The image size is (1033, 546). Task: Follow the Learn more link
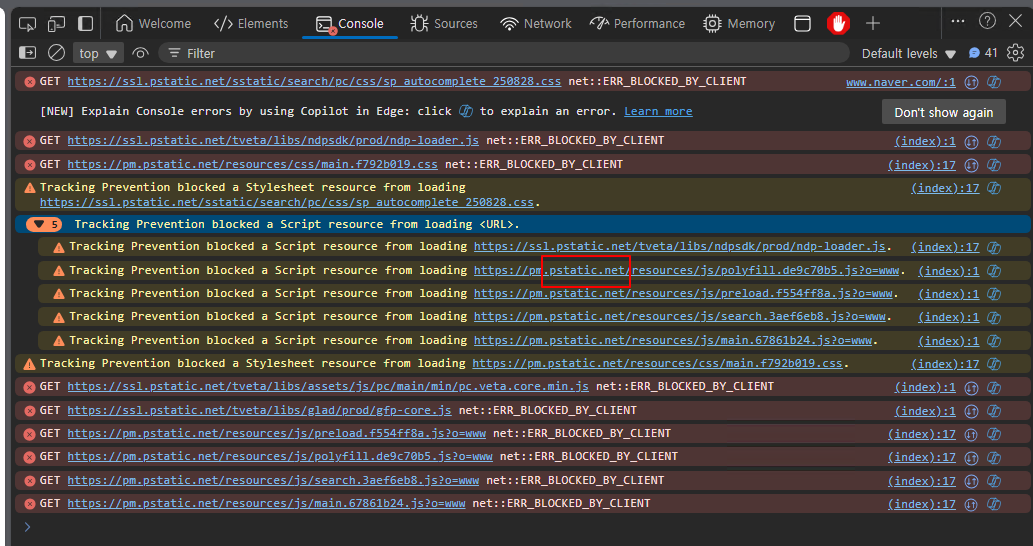pos(658,111)
